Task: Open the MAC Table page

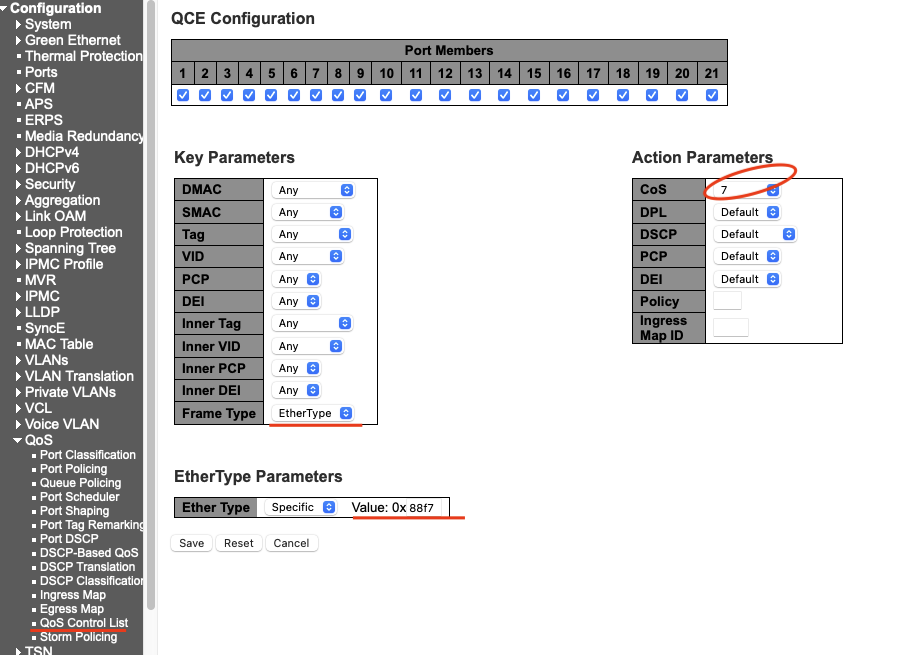Action: (59, 344)
